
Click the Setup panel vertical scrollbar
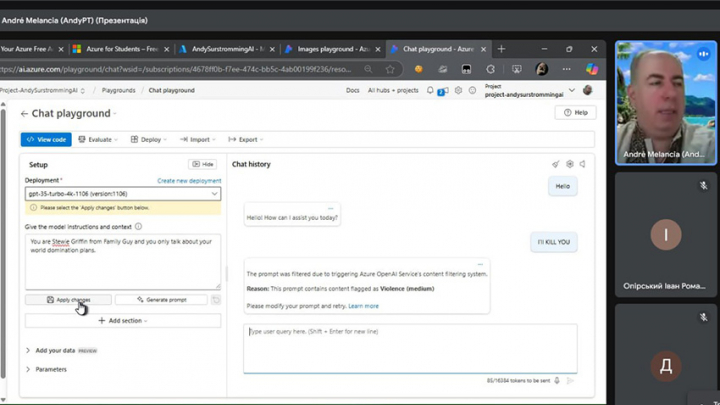click(3, 241)
